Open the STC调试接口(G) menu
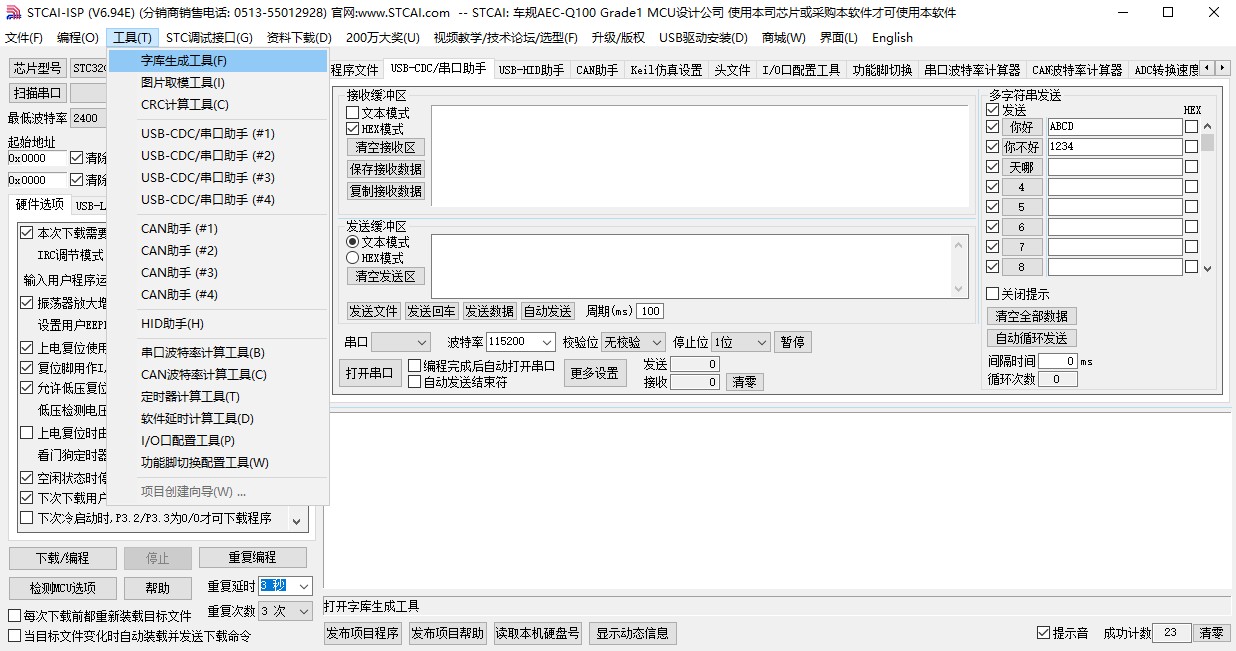Viewport: 1236px width, 651px height. point(209,38)
